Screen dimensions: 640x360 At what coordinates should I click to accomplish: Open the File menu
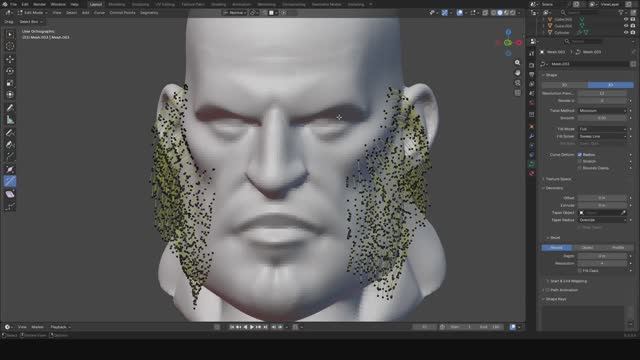pyautogui.click(x=13, y=4)
